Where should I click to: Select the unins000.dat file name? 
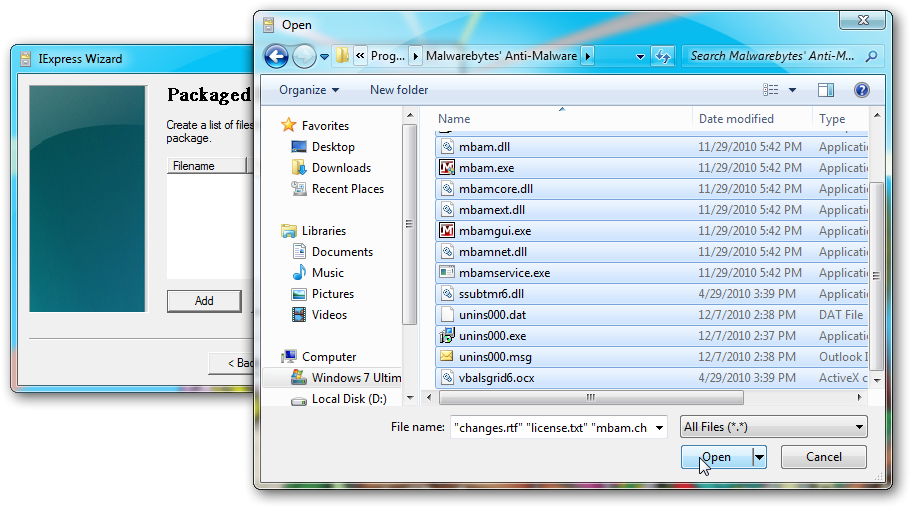492,315
